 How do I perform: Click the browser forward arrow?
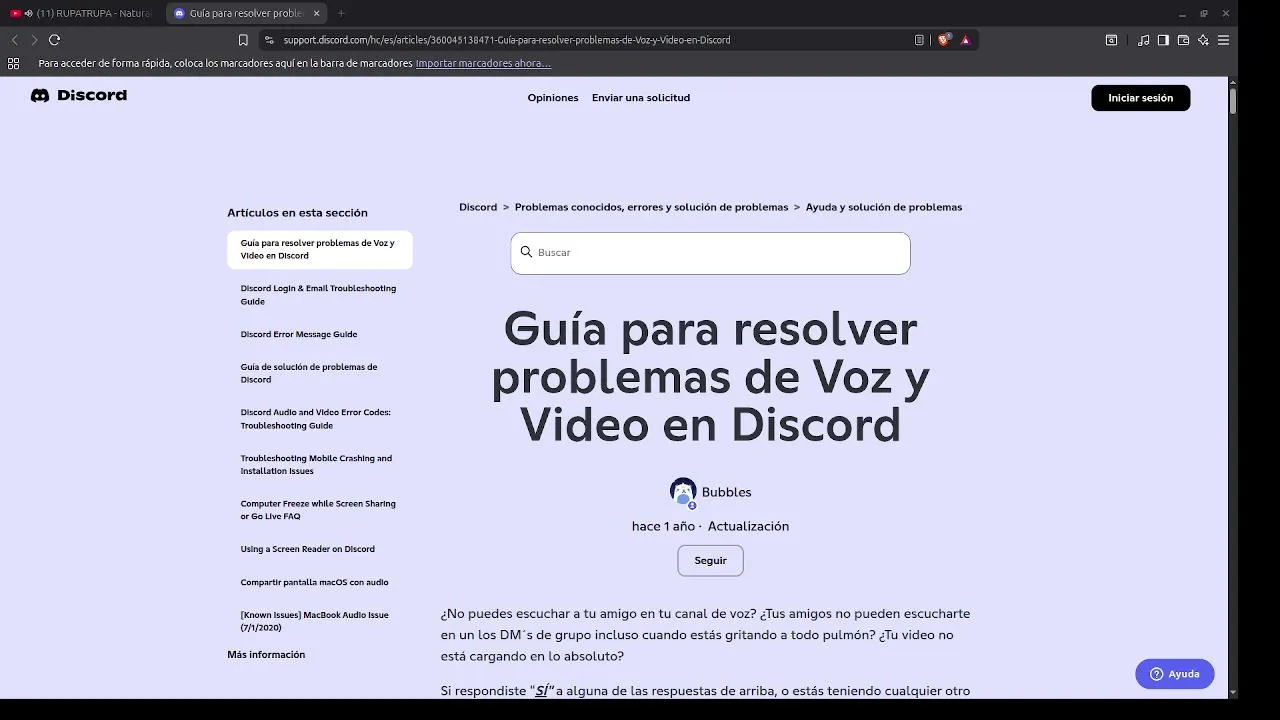pos(34,40)
